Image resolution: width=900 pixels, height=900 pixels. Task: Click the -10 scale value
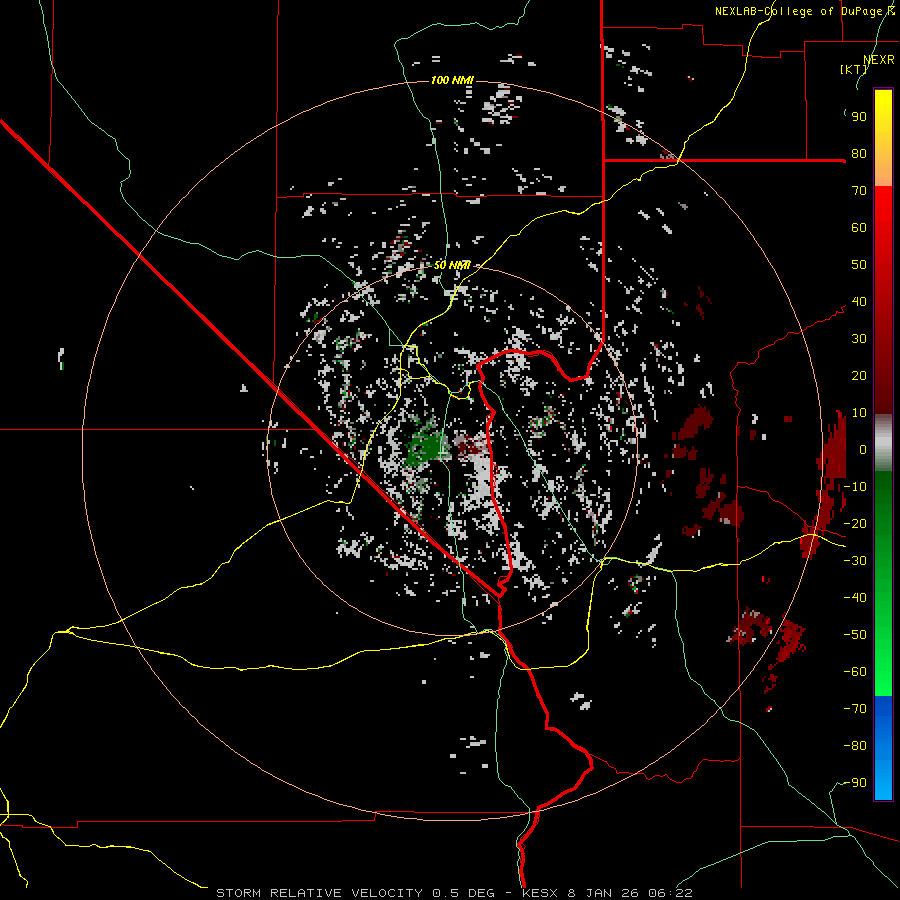[855, 487]
